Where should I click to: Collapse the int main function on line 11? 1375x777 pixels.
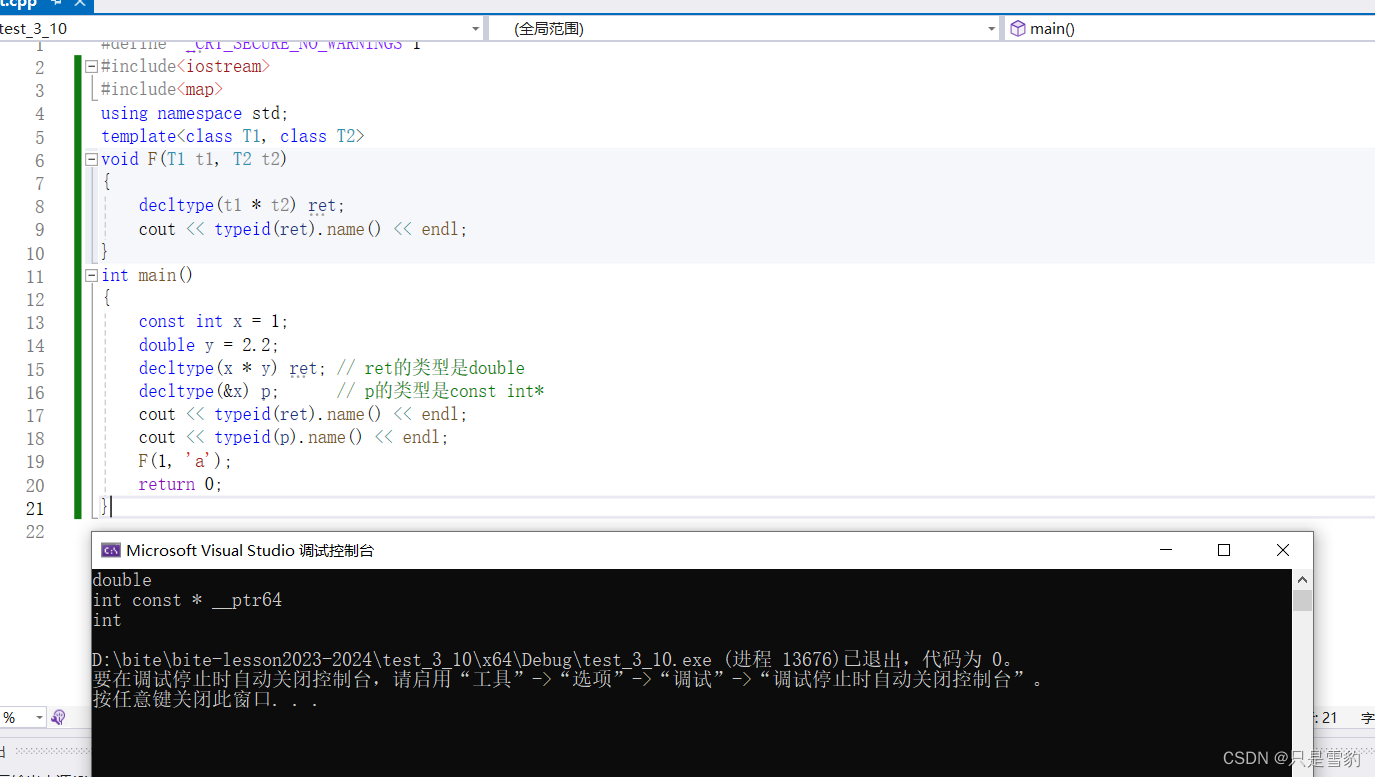(x=92, y=275)
